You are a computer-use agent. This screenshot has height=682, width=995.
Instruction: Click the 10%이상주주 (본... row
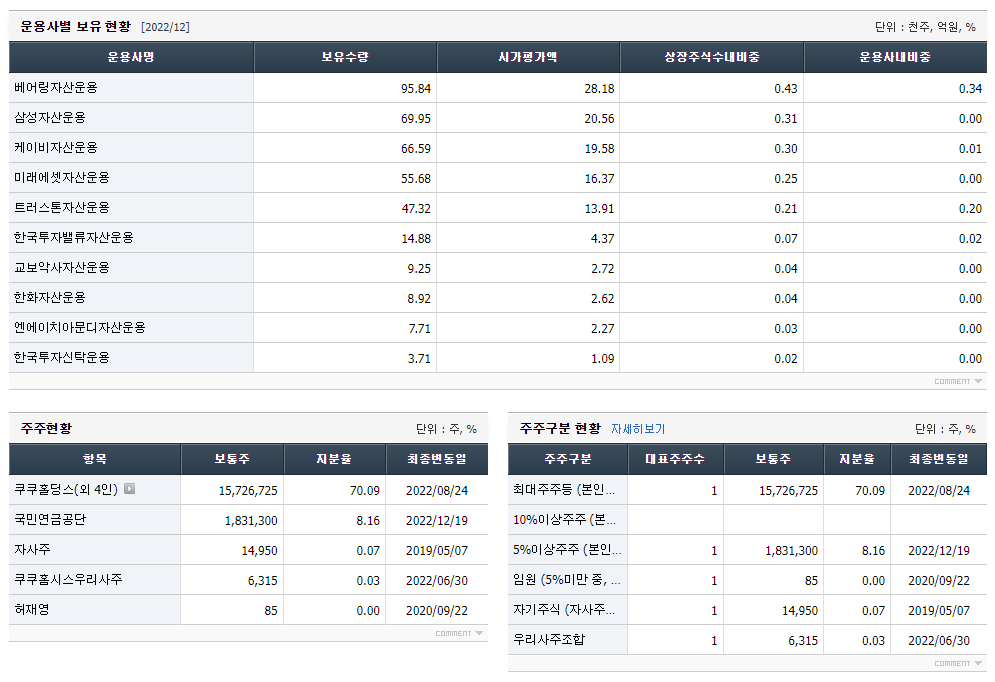(747, 520)
